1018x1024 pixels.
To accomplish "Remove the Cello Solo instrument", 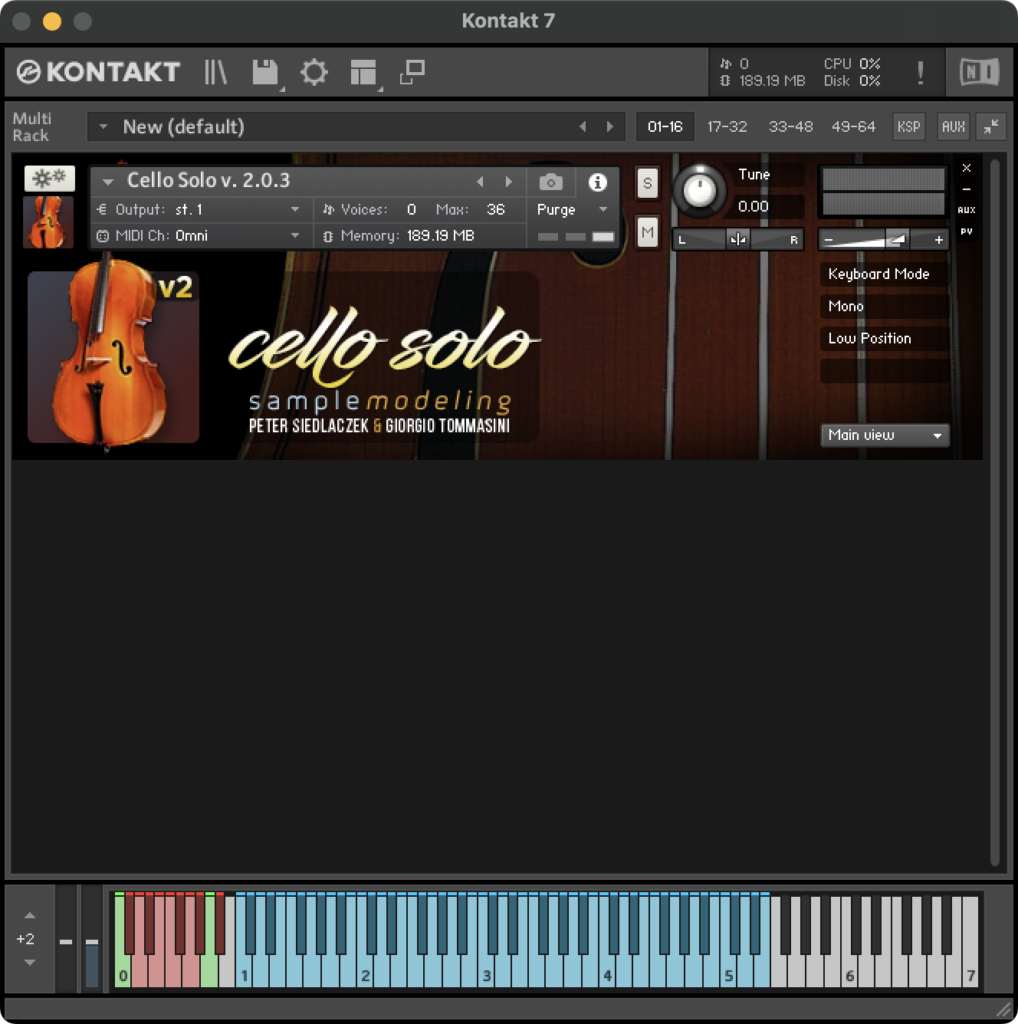I will tap(966, 168).
